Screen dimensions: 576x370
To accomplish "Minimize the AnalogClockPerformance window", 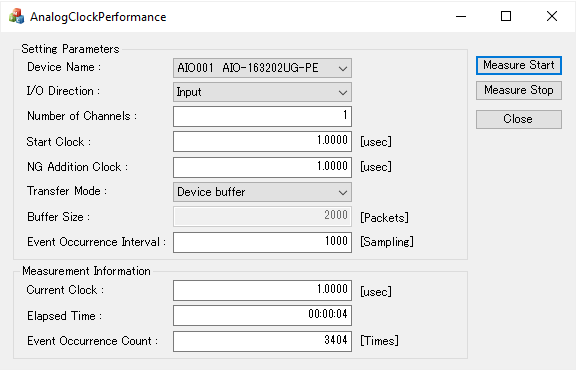I will tap(461, 17).
